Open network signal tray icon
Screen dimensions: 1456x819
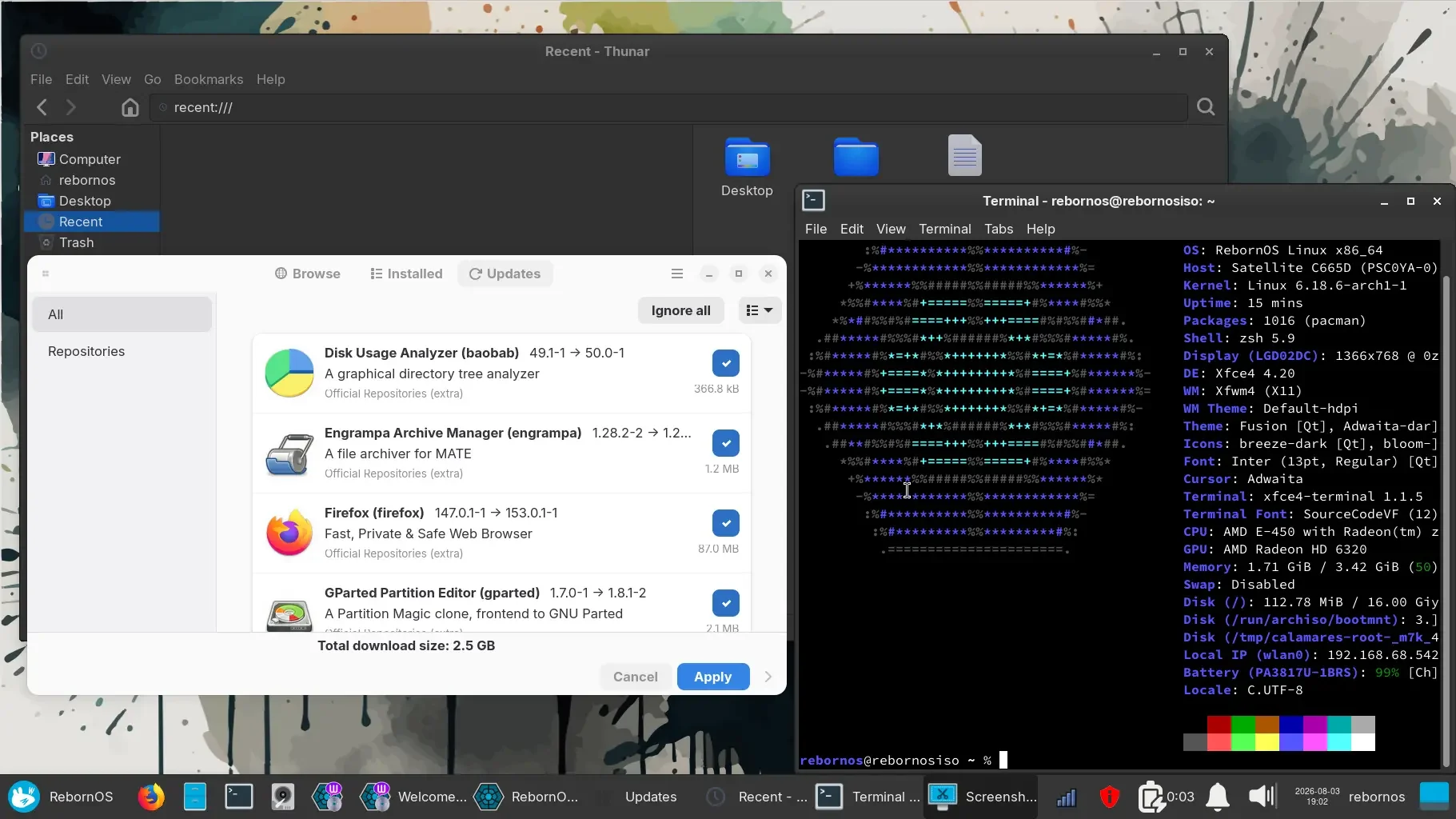[x=1066, y=797]
